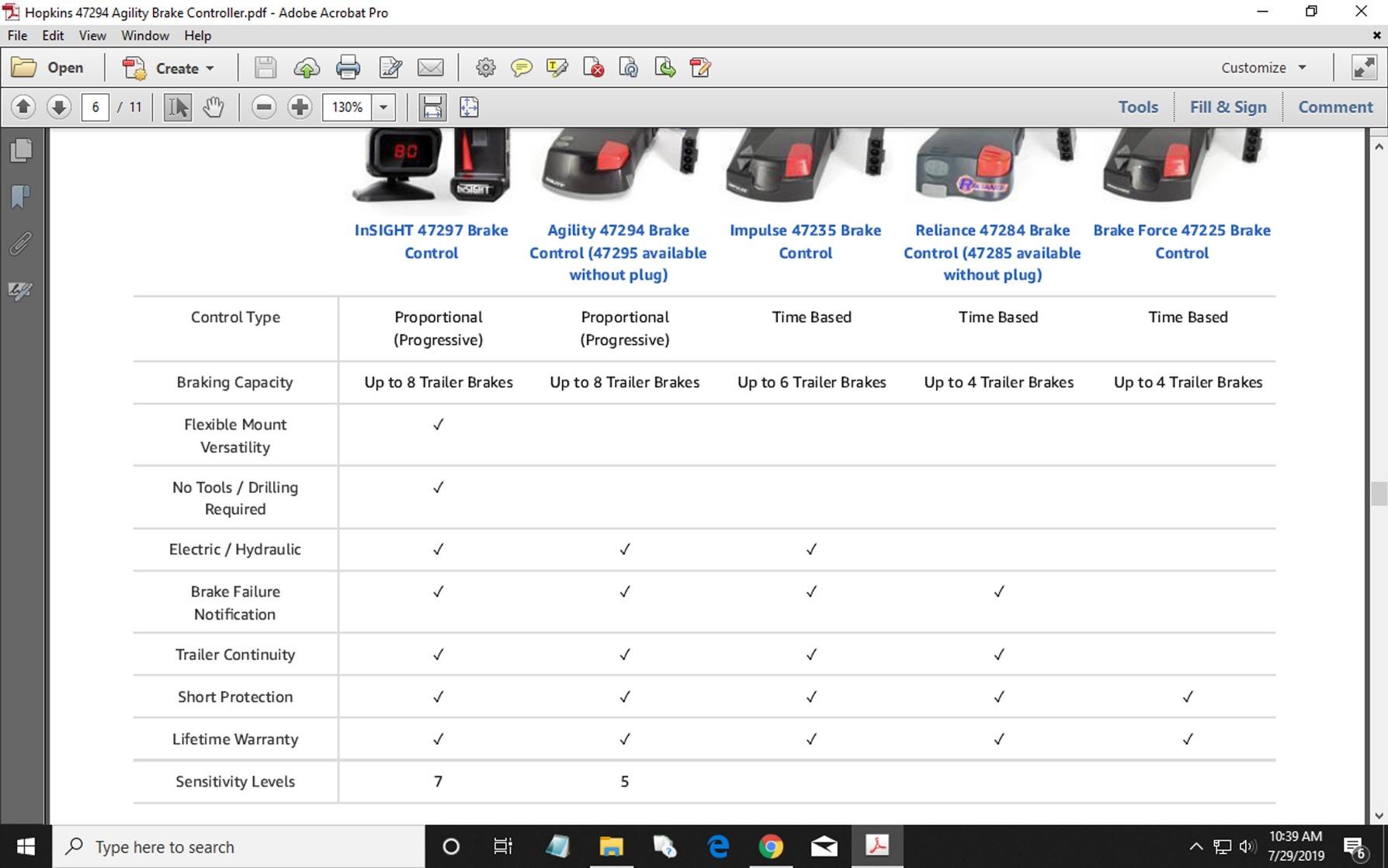
Task: Open preferences via the gear icon
Action: pos(486,68)
